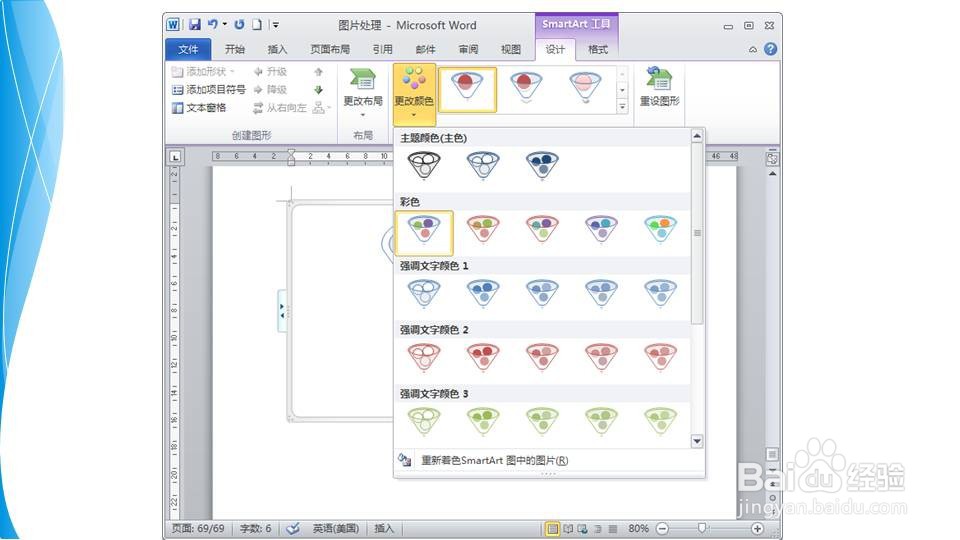Select the highlighted first SmartArt style thumbnail
Image resolution: width=960 pixels, height=540 pixels.
coord(467,89)
